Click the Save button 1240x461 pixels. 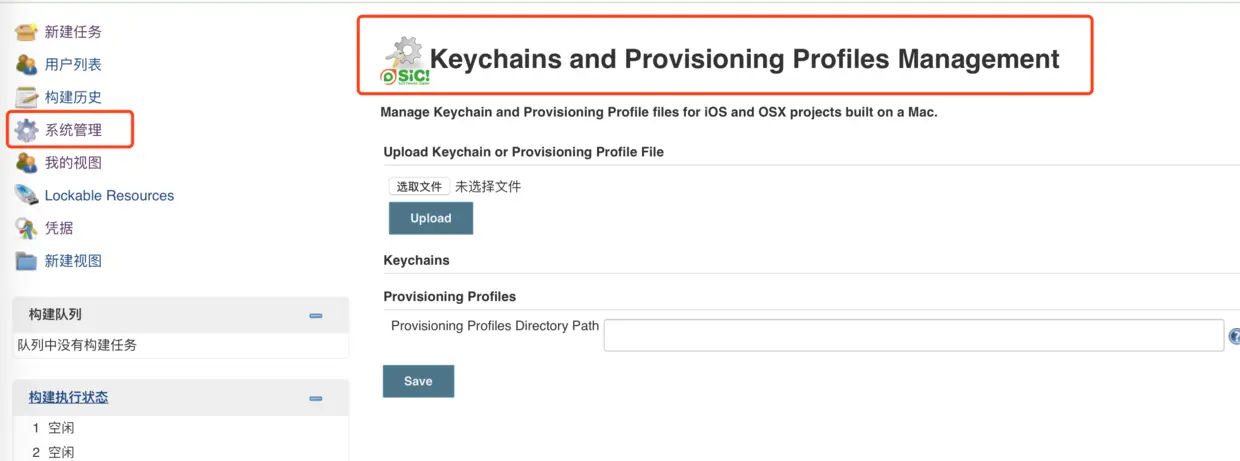pos(418,381)
